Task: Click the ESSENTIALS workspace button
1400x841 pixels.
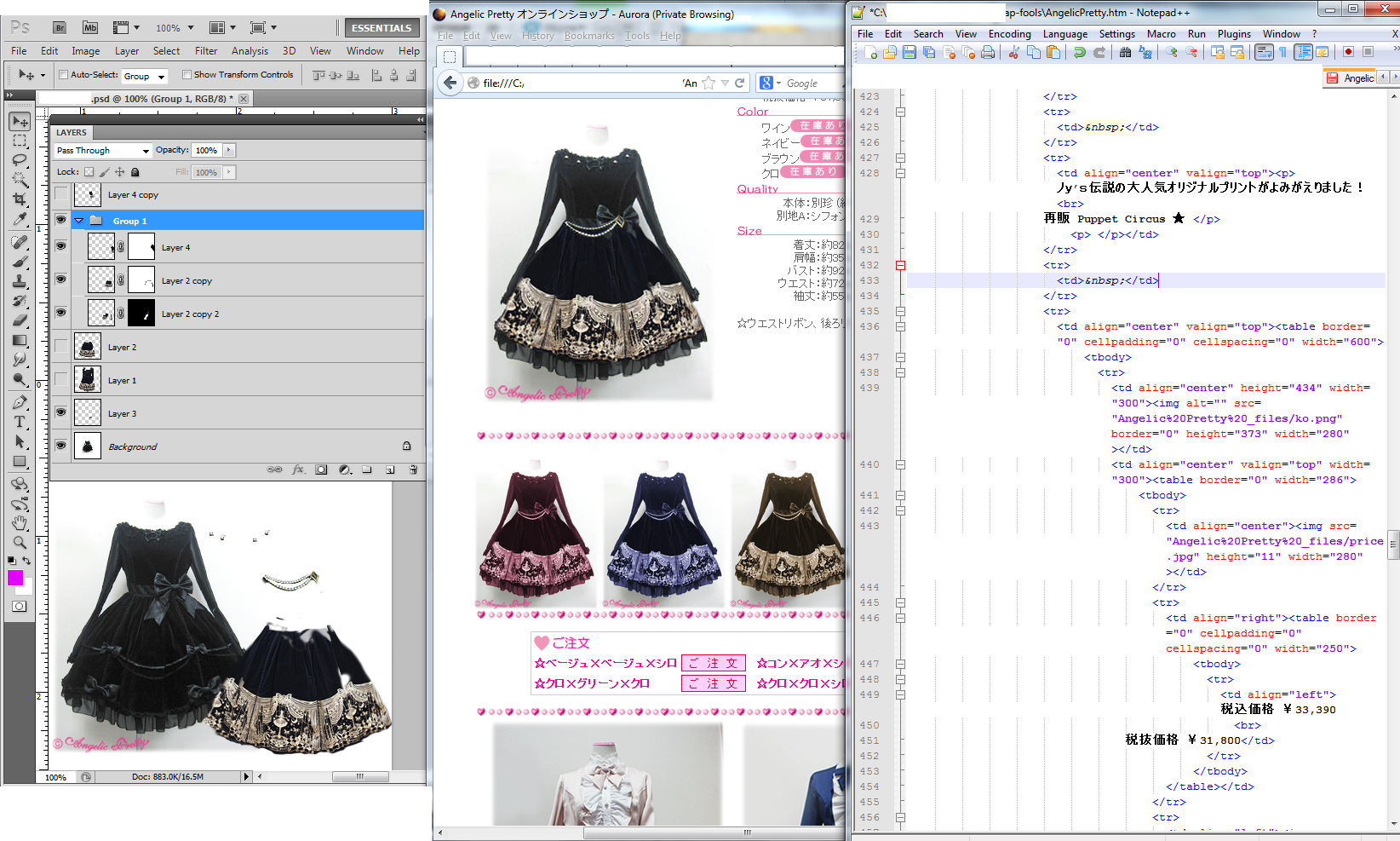Action: tap(381, 28)
